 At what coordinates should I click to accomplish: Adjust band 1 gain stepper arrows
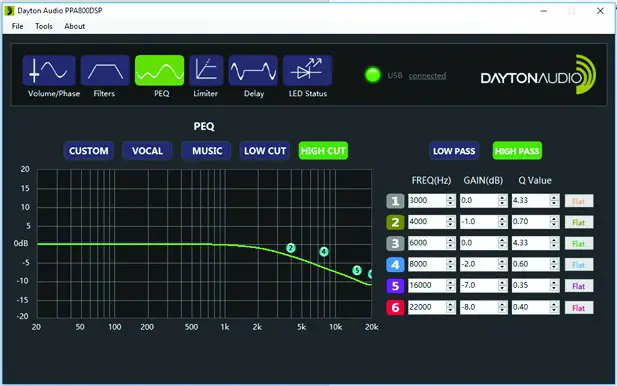[502, 201]
